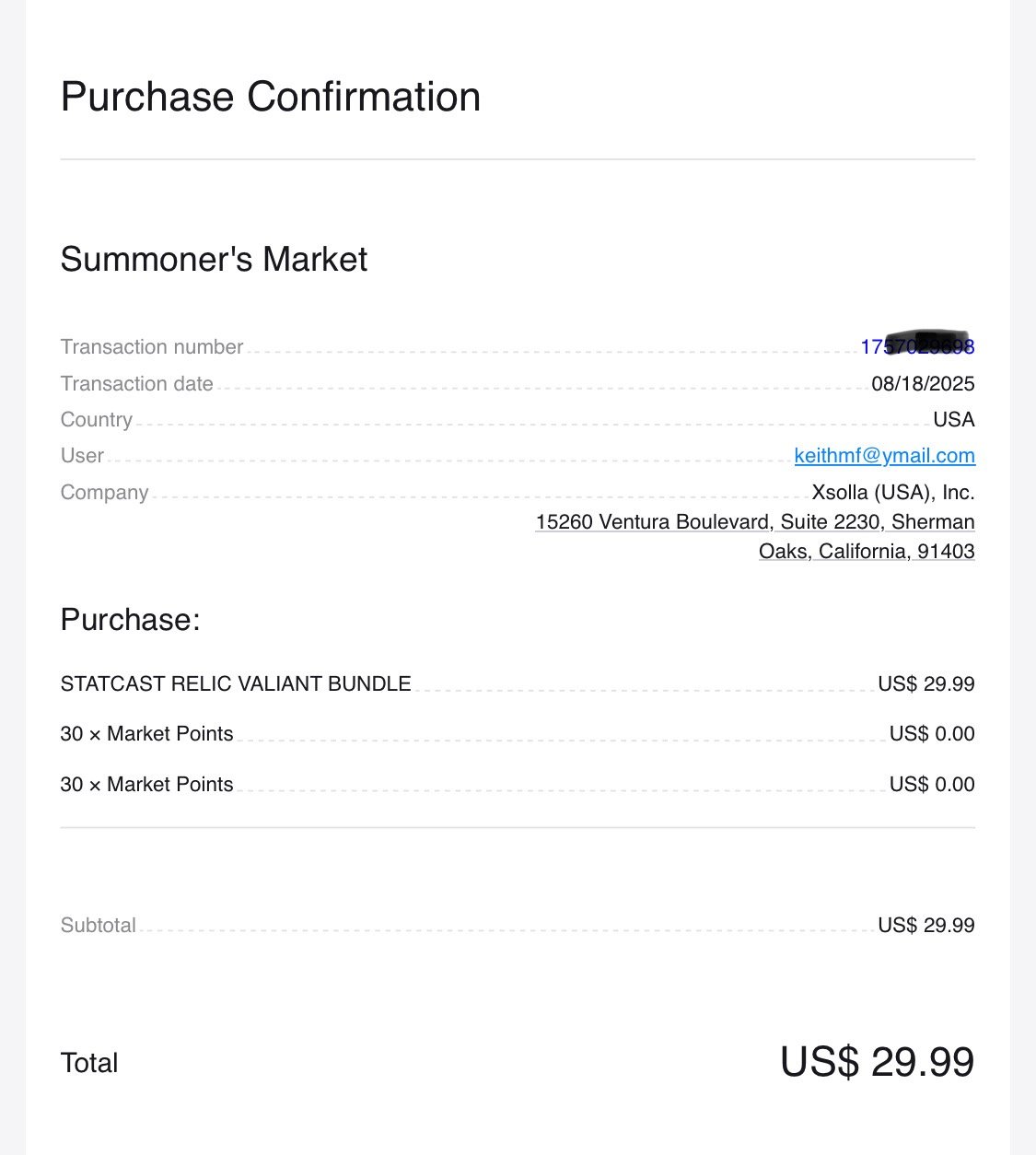Select the bundle price US$ 29.99
The image size is (1036, 1155).
pyautogui.click(x=926, y=684)
